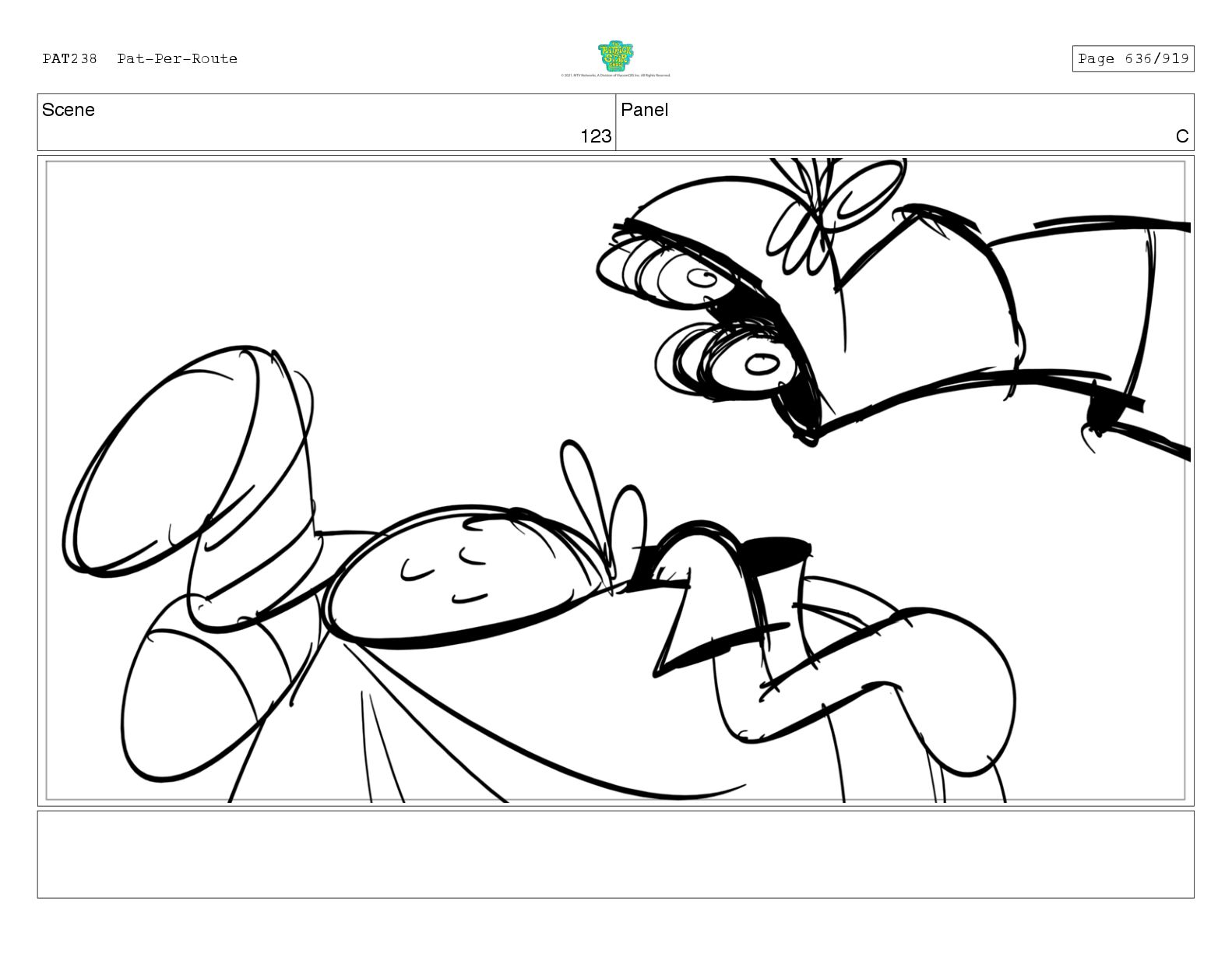Image resolution: width=1232 pixels, height=954 pixels.
Task: Select the 'Page 636/919' page indicator
Action: (1132, 58)
